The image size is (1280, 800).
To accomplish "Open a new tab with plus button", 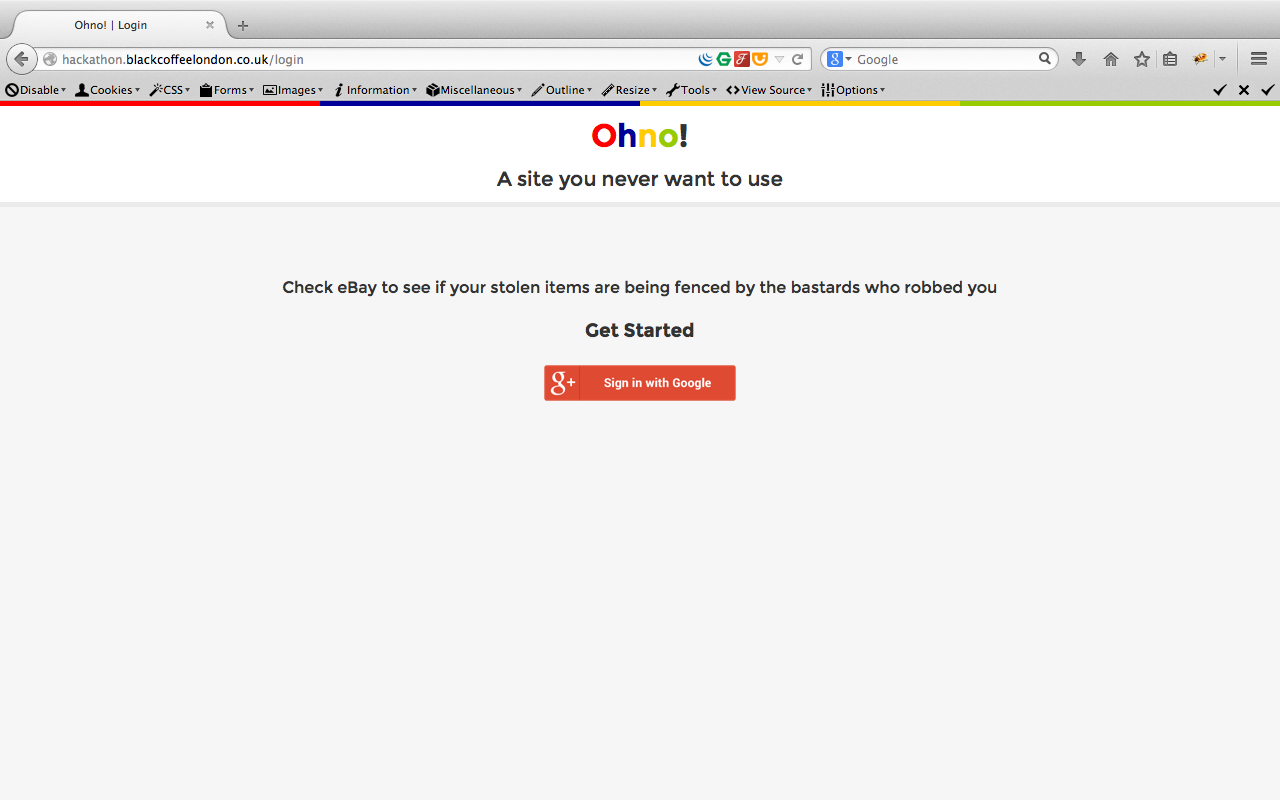I will coord(243,25).
